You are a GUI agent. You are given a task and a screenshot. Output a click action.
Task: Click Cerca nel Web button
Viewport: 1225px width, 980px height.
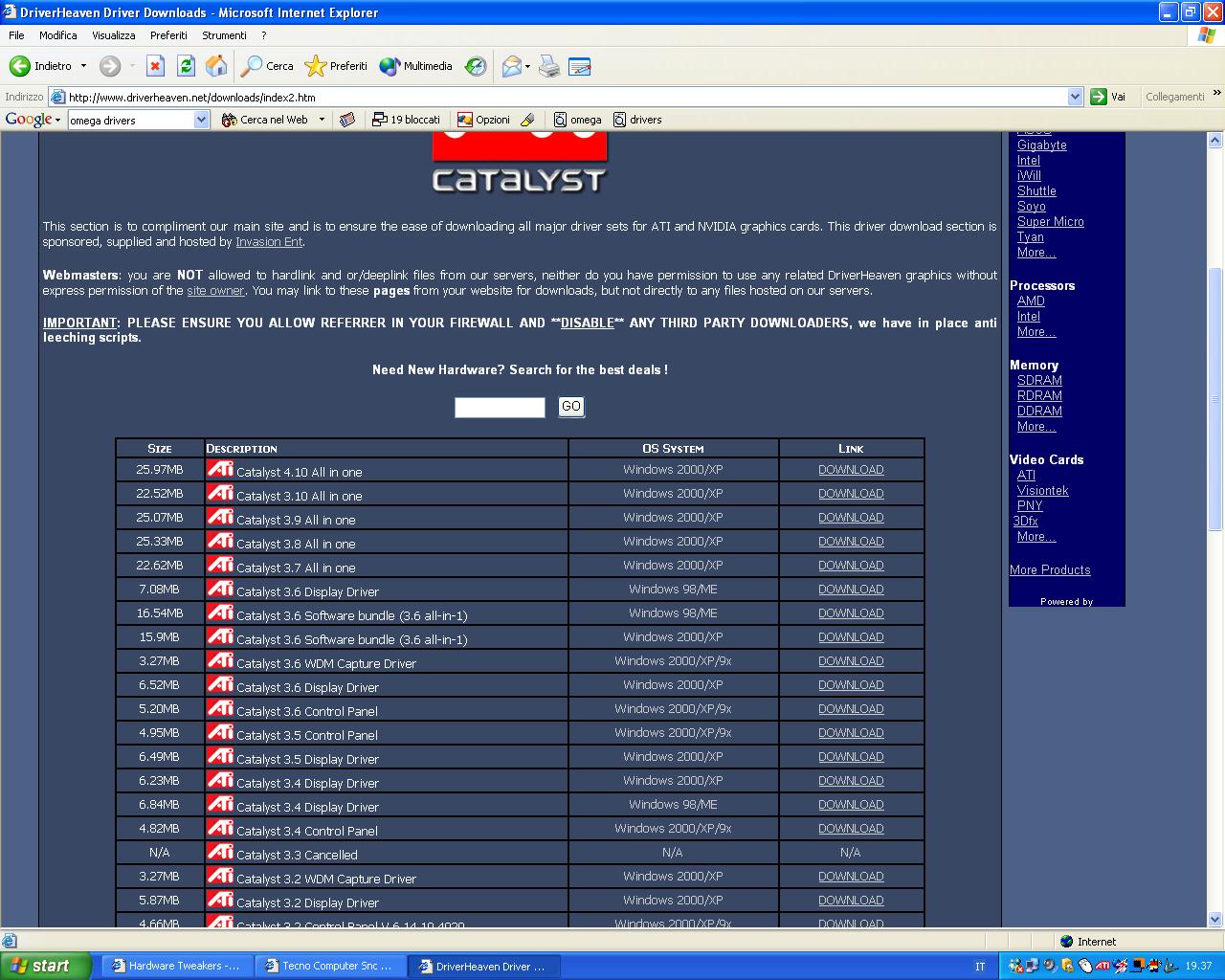(x=265, y=120)
